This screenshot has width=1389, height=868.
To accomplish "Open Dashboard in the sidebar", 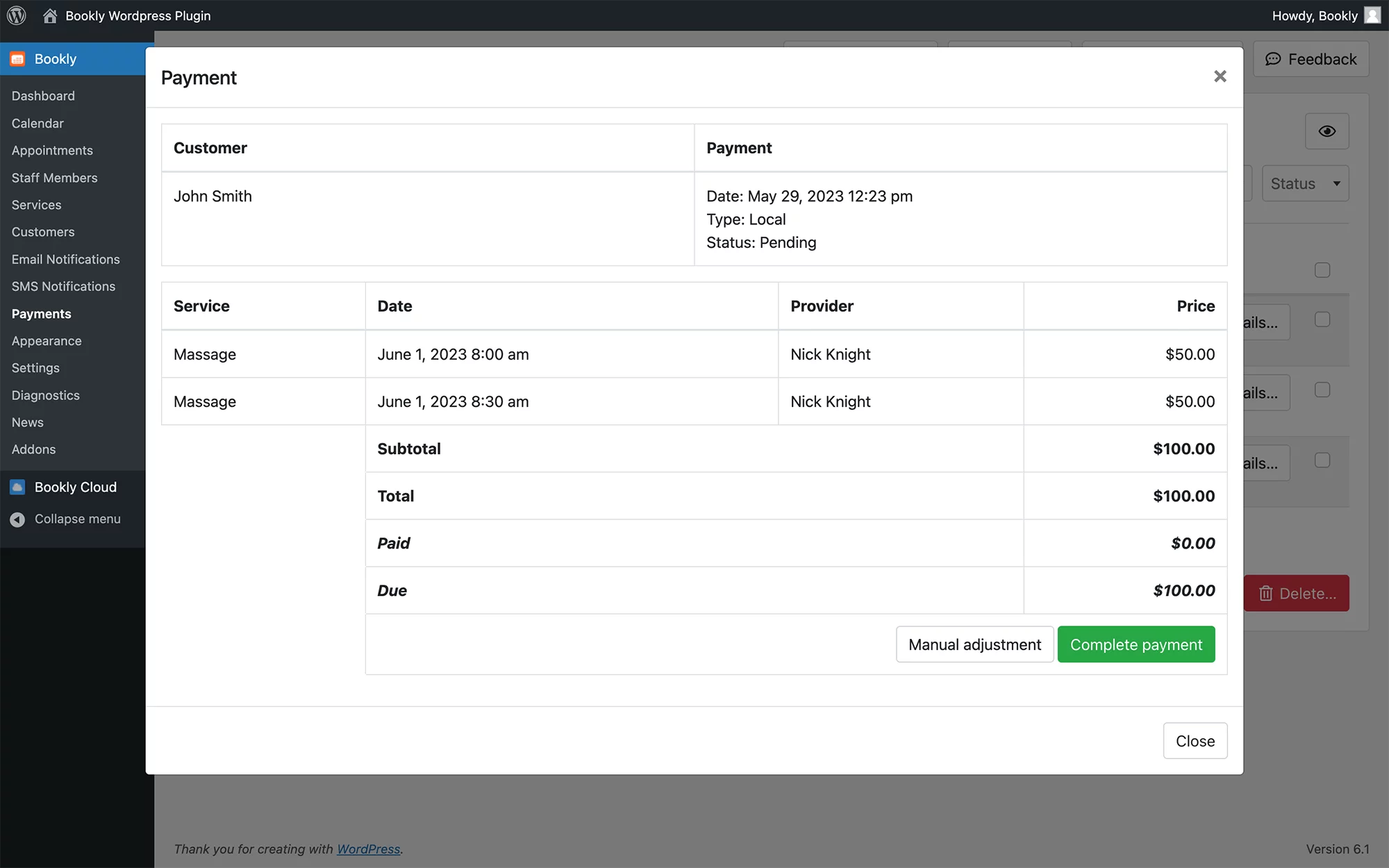I will click(43, 96).
